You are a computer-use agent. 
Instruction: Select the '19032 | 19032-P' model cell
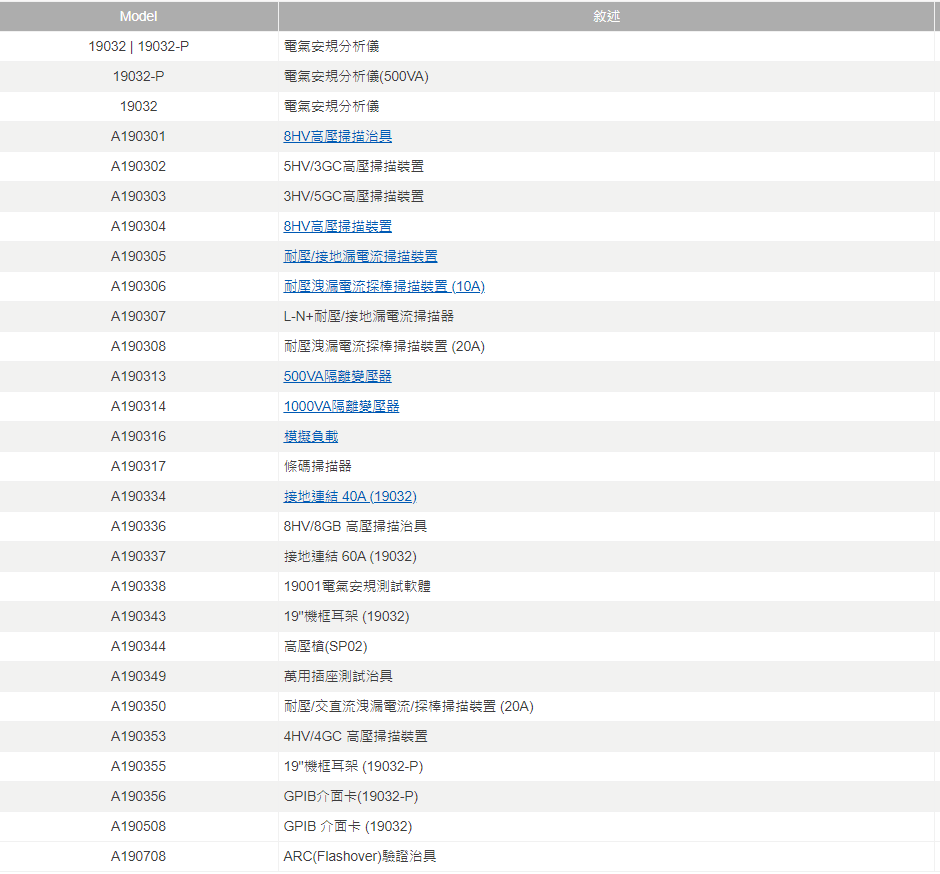(138, 46)
